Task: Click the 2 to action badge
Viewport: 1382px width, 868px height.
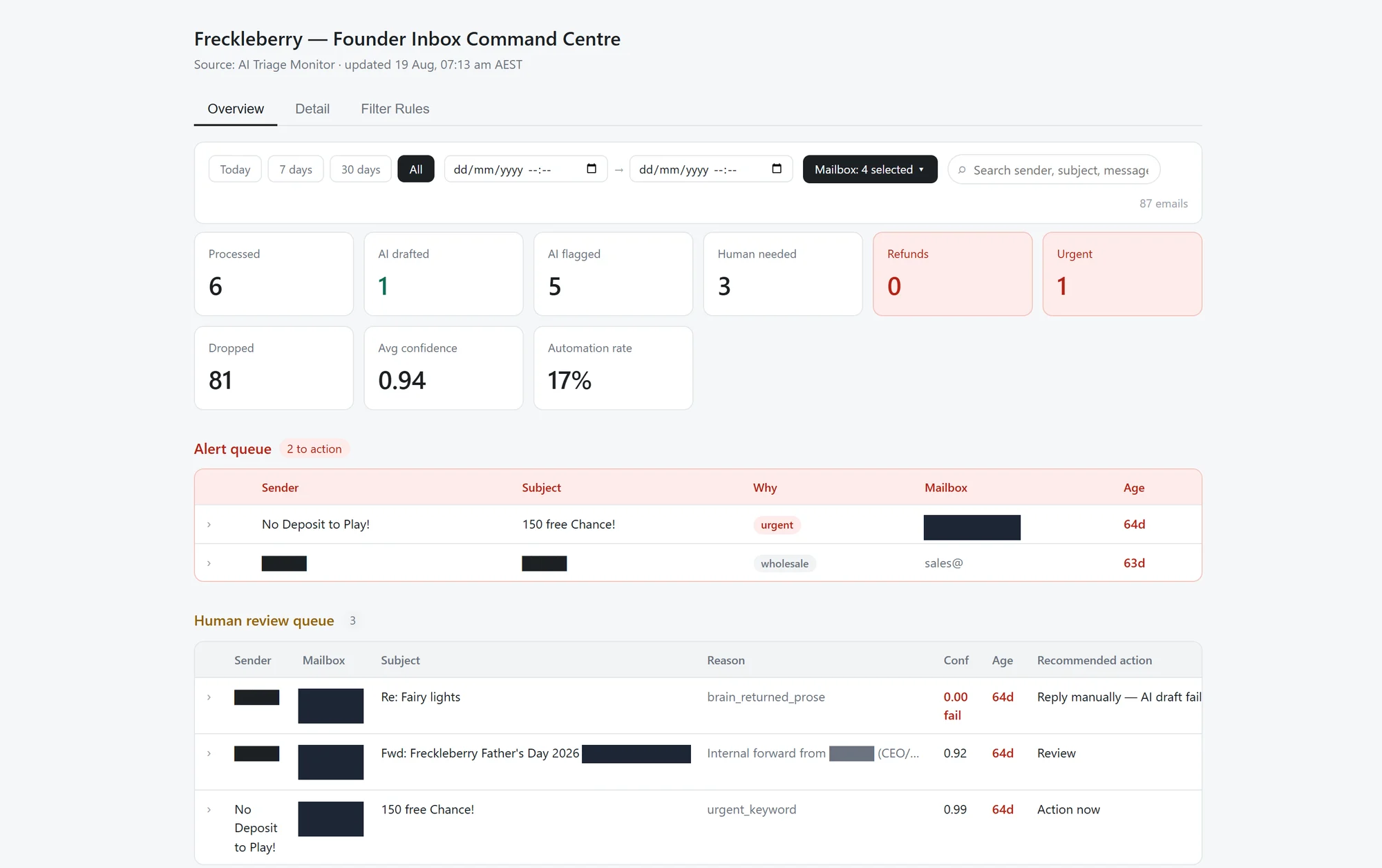Action: [314, 449]
